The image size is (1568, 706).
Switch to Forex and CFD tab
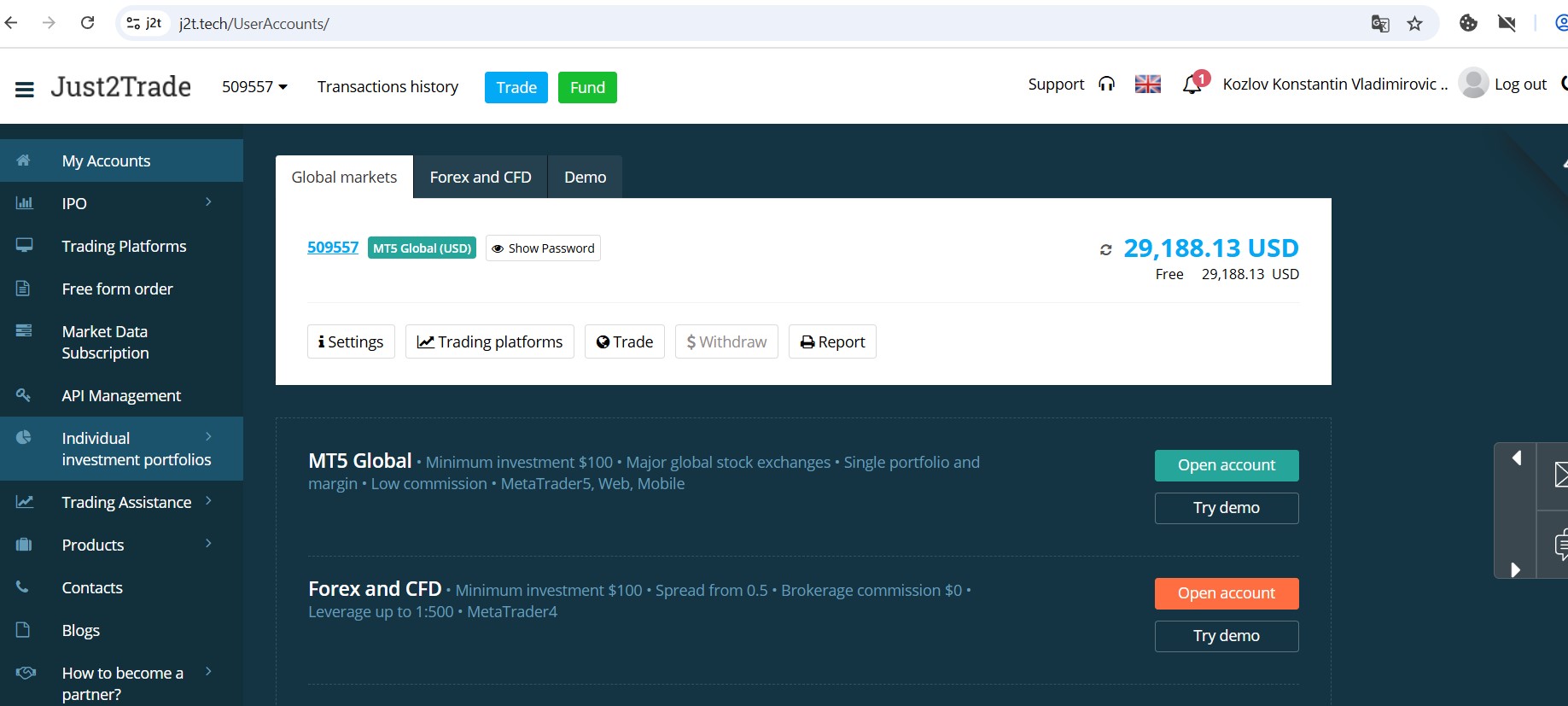[480, 178]
